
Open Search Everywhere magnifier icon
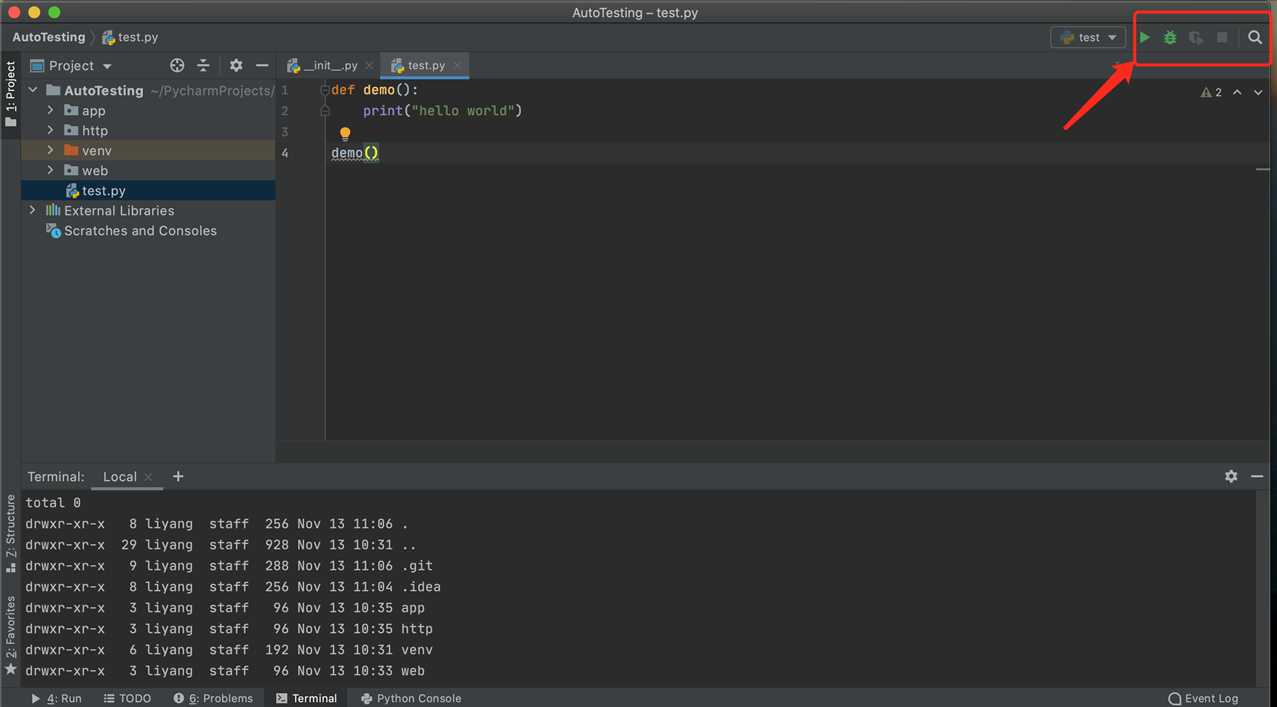tap(1255, 37)
